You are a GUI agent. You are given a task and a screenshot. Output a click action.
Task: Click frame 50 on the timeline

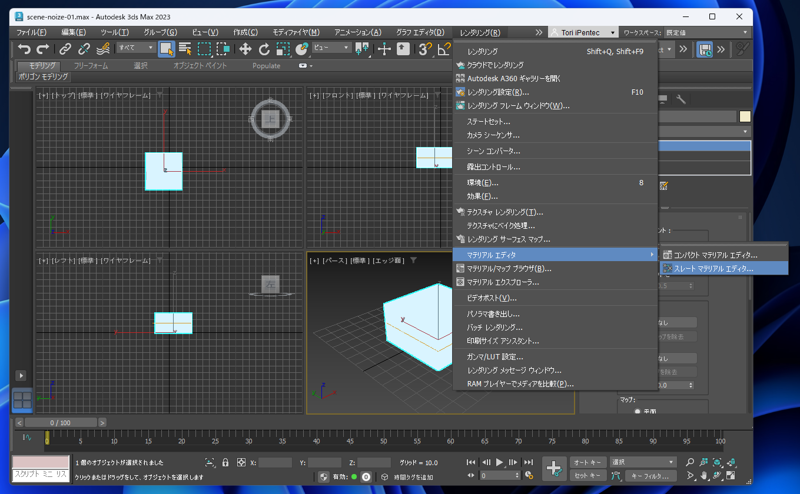384,441
